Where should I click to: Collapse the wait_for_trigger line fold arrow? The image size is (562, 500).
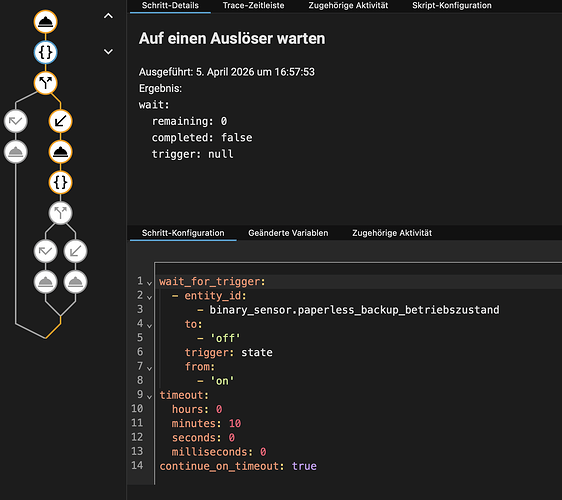[149, 283]
